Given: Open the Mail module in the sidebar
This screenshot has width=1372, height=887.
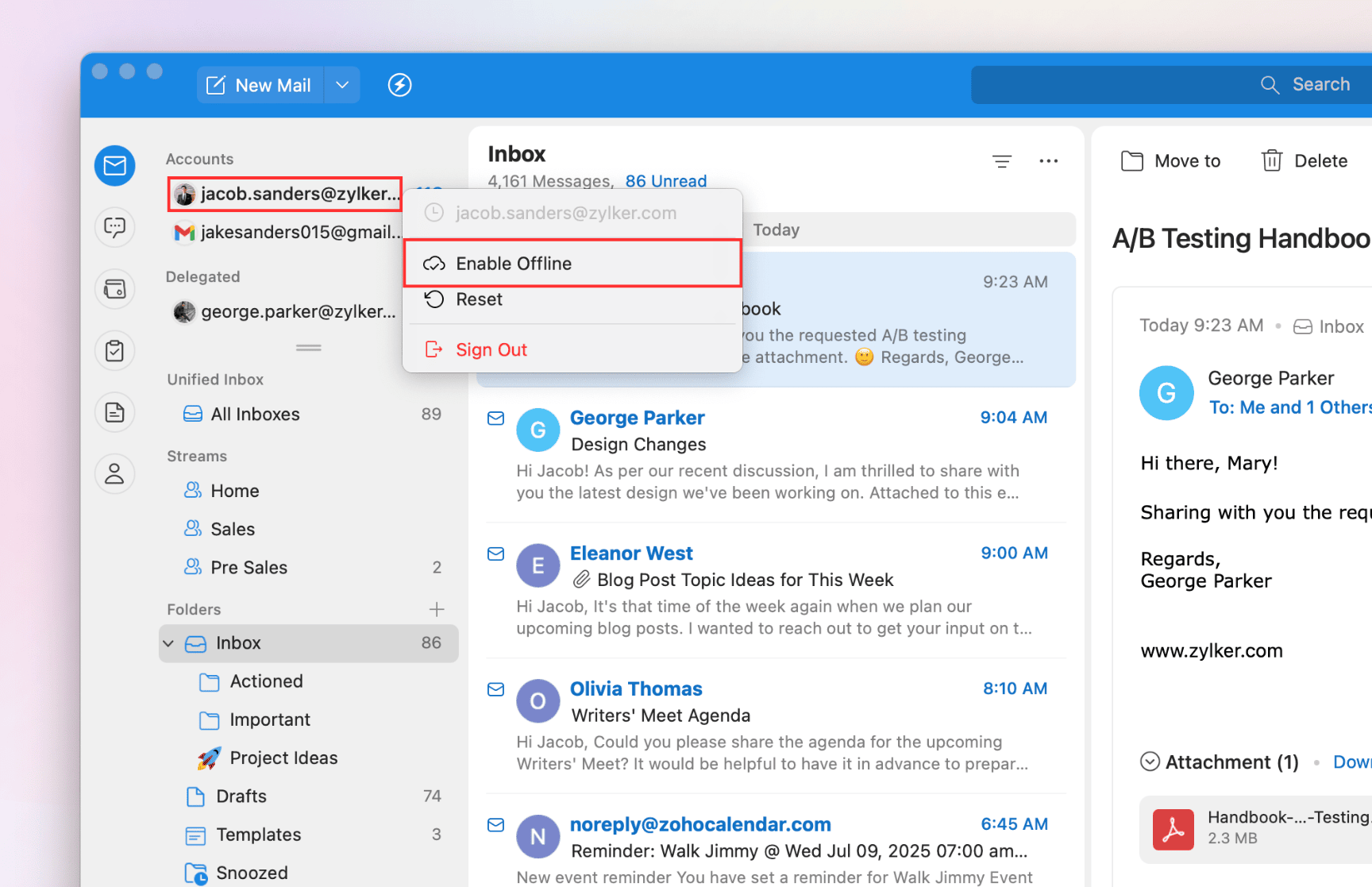Looking at the screenshot, I should [x=115, y=165].
